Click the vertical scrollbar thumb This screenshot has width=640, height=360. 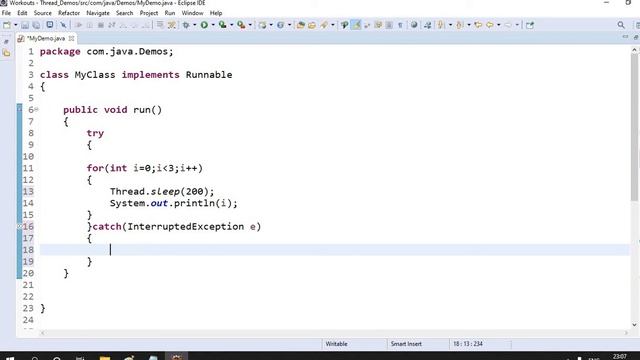[634, 127]
